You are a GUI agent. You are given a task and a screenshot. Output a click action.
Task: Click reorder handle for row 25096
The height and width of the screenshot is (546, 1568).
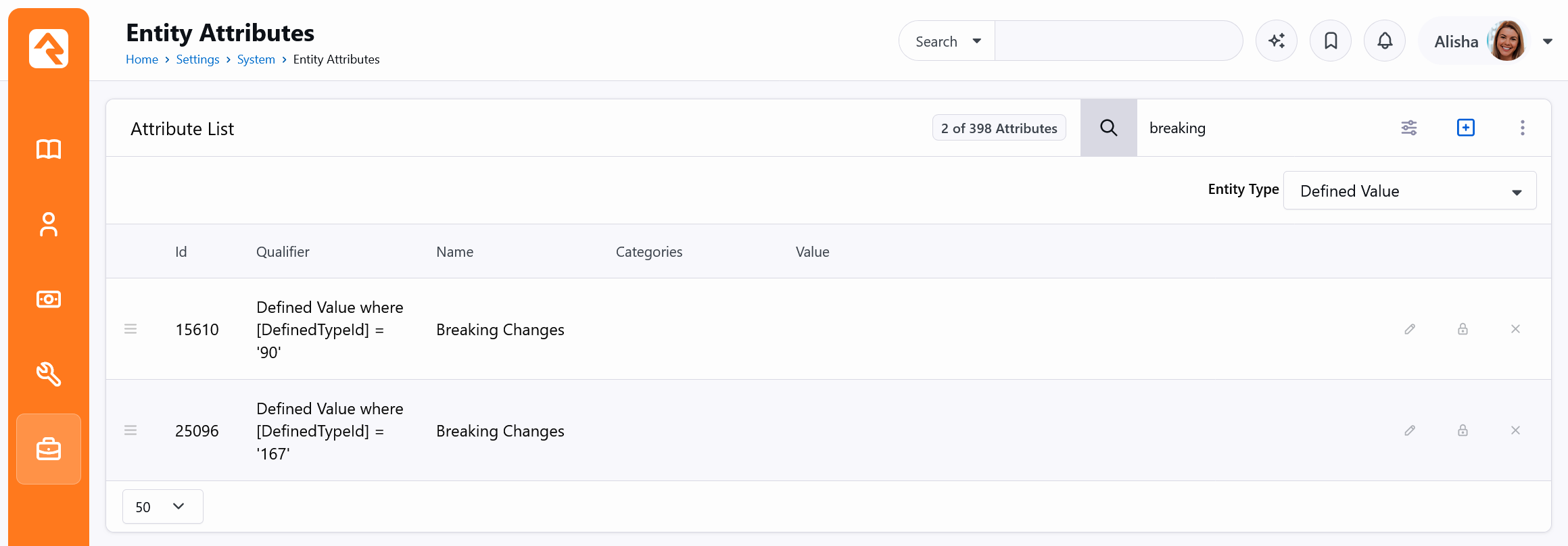pyautogui.click(x=130, y=430)
